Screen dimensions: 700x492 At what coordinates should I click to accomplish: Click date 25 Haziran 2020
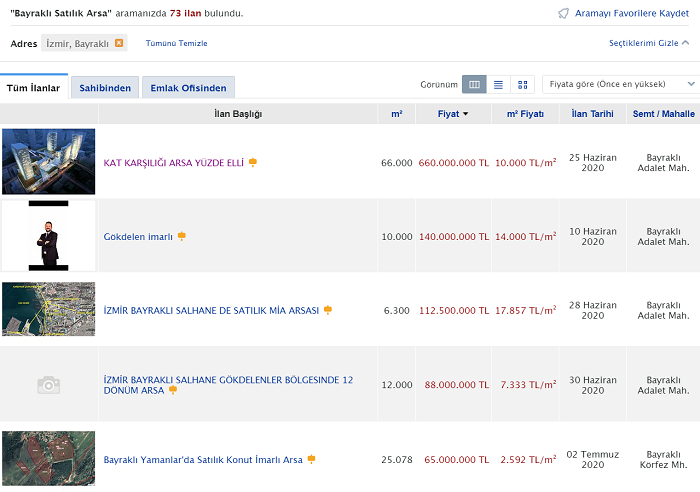tap(592, 163)
